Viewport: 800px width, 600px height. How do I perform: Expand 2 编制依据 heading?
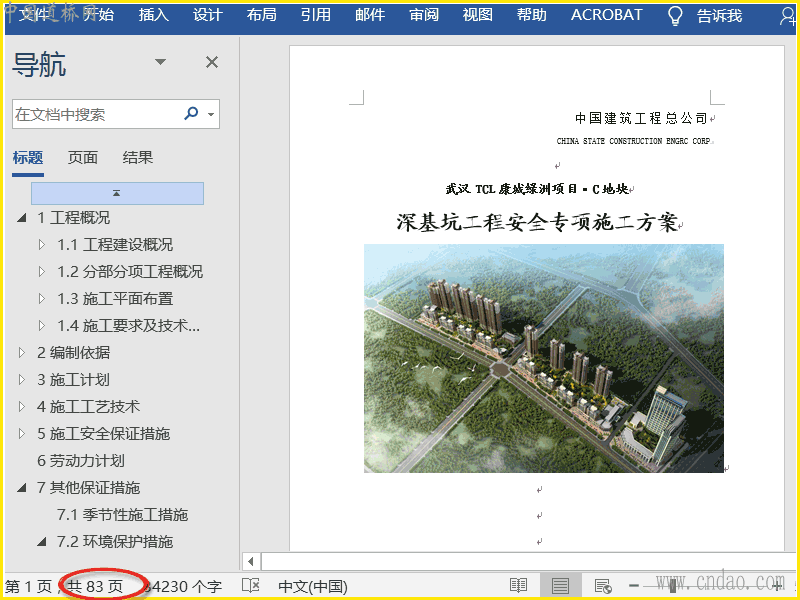(x=21, y=353)
